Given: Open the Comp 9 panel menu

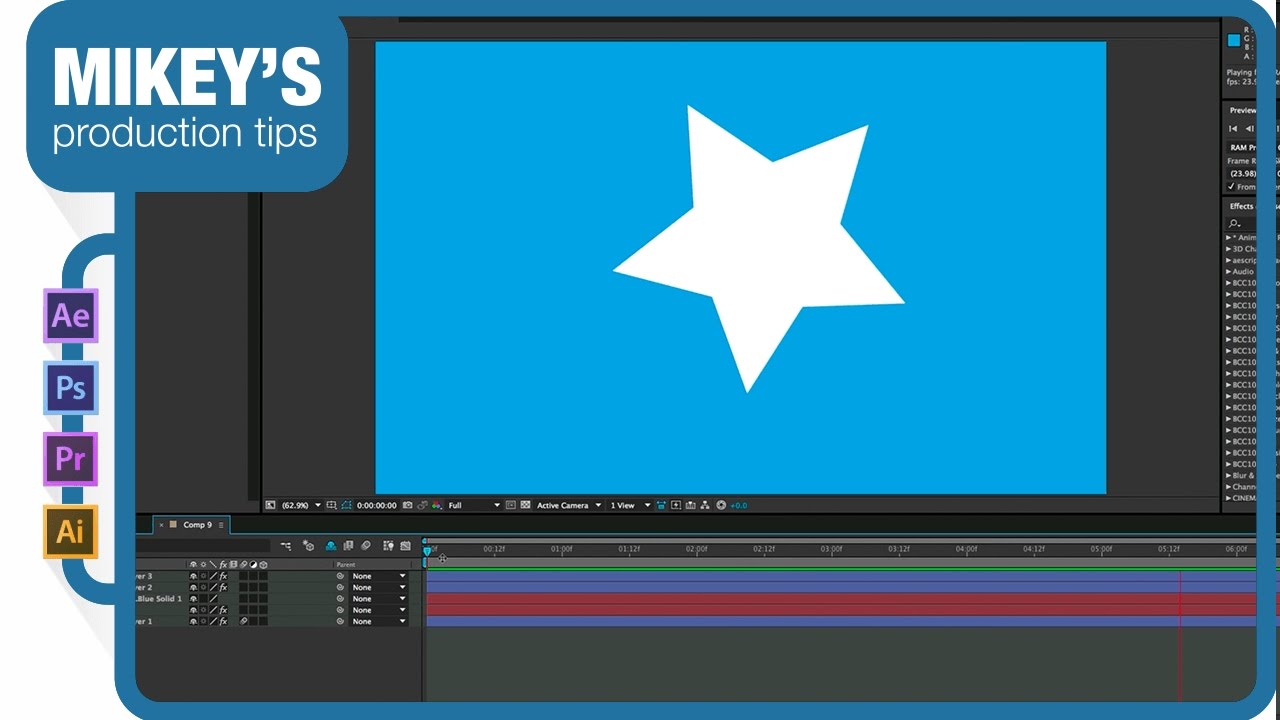Looking at the screenshot, I should click(221, 524).
